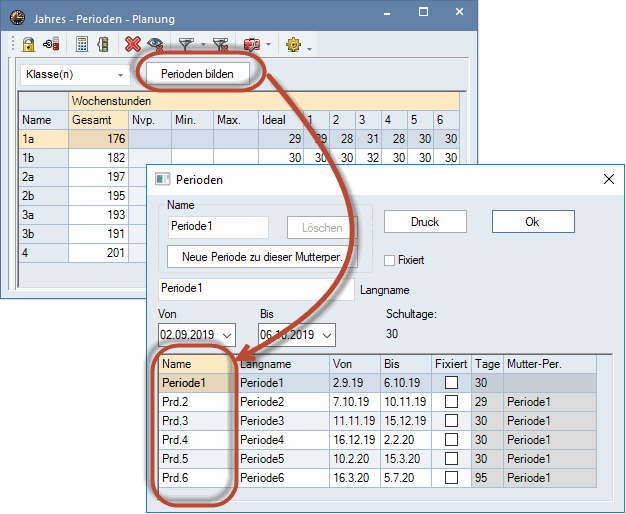The height and width of the screenshot is (514, 626).
Task: Click the 201 Gesamt cell
Action: (x=98, y=253)
